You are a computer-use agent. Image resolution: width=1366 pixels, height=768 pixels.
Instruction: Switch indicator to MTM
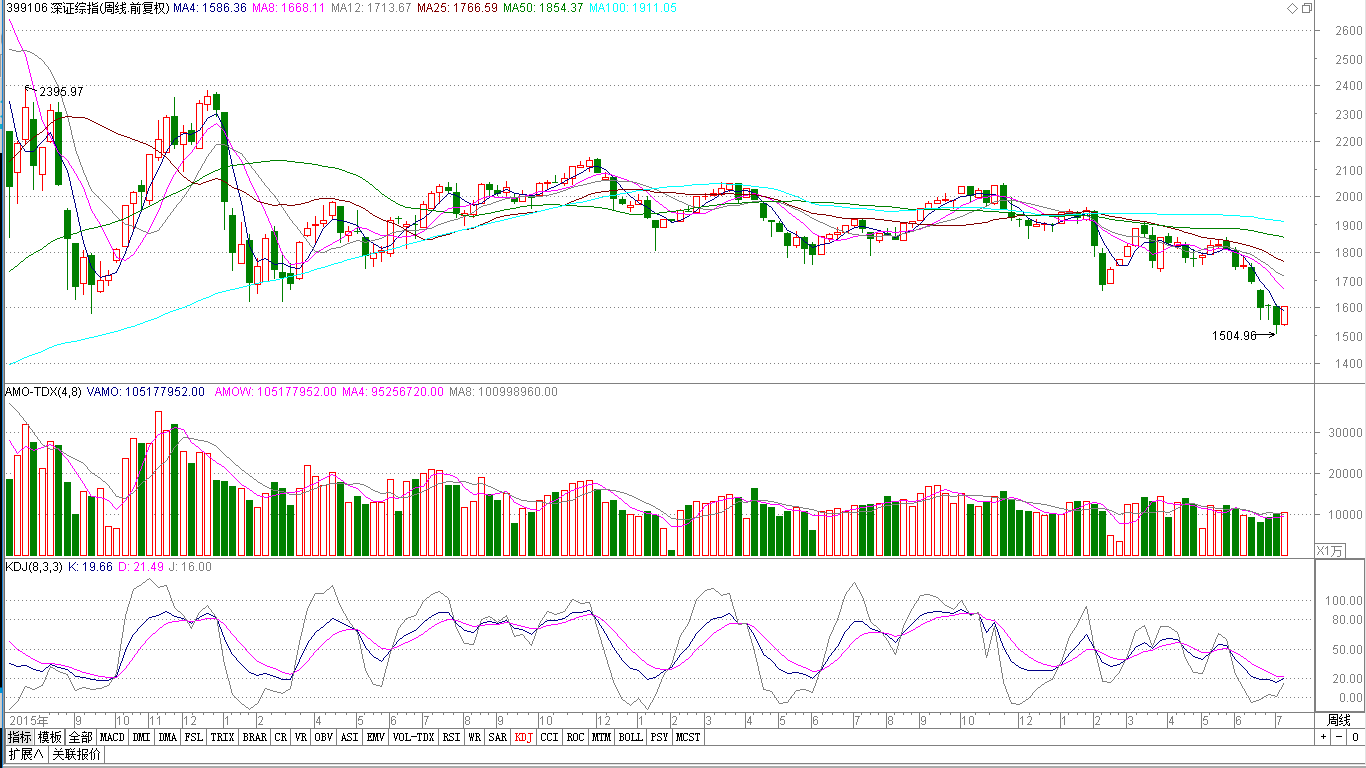601,737
